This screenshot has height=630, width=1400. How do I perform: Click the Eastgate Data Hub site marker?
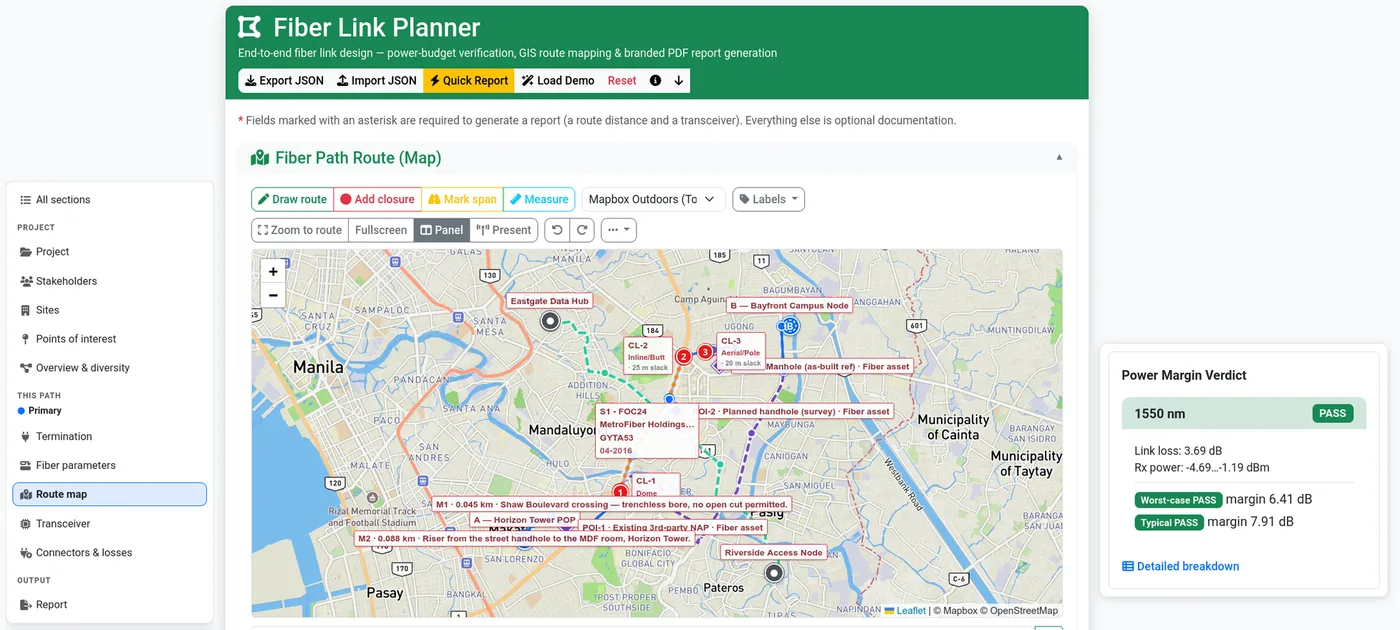tap(550, 321)
